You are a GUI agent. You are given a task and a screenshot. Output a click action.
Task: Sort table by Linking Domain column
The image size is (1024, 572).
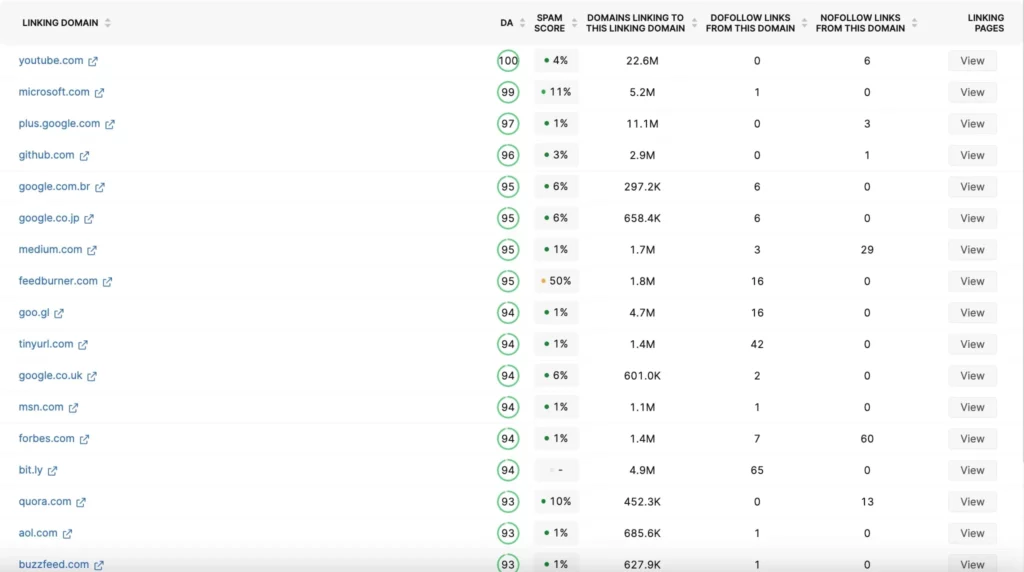tap(107, 23)
